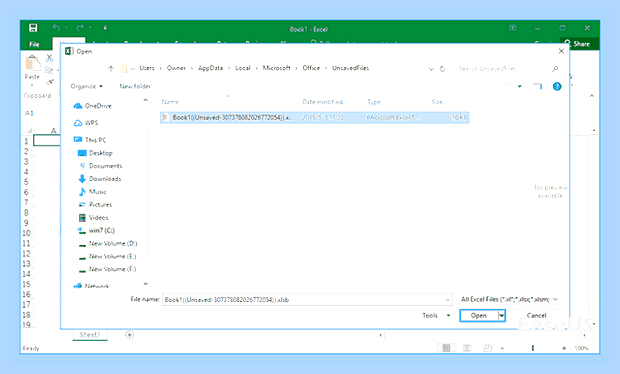Open the view options dropdown arrow

tap(520, 86)
